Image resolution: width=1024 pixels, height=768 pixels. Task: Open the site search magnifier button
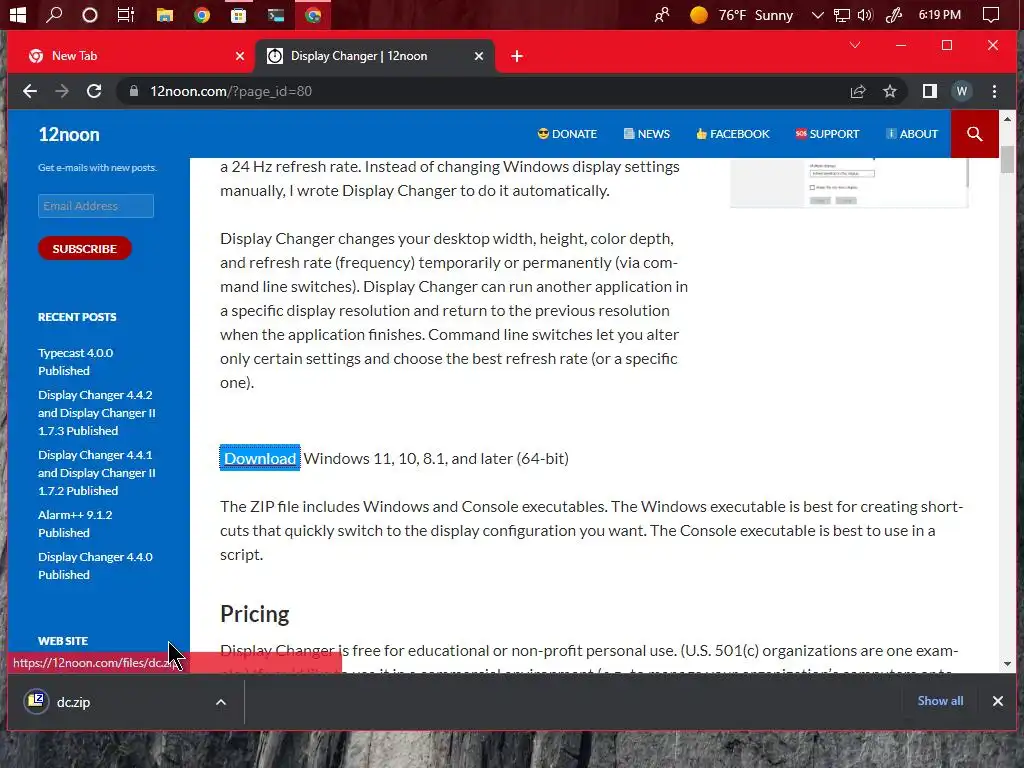tap(974, 134)
